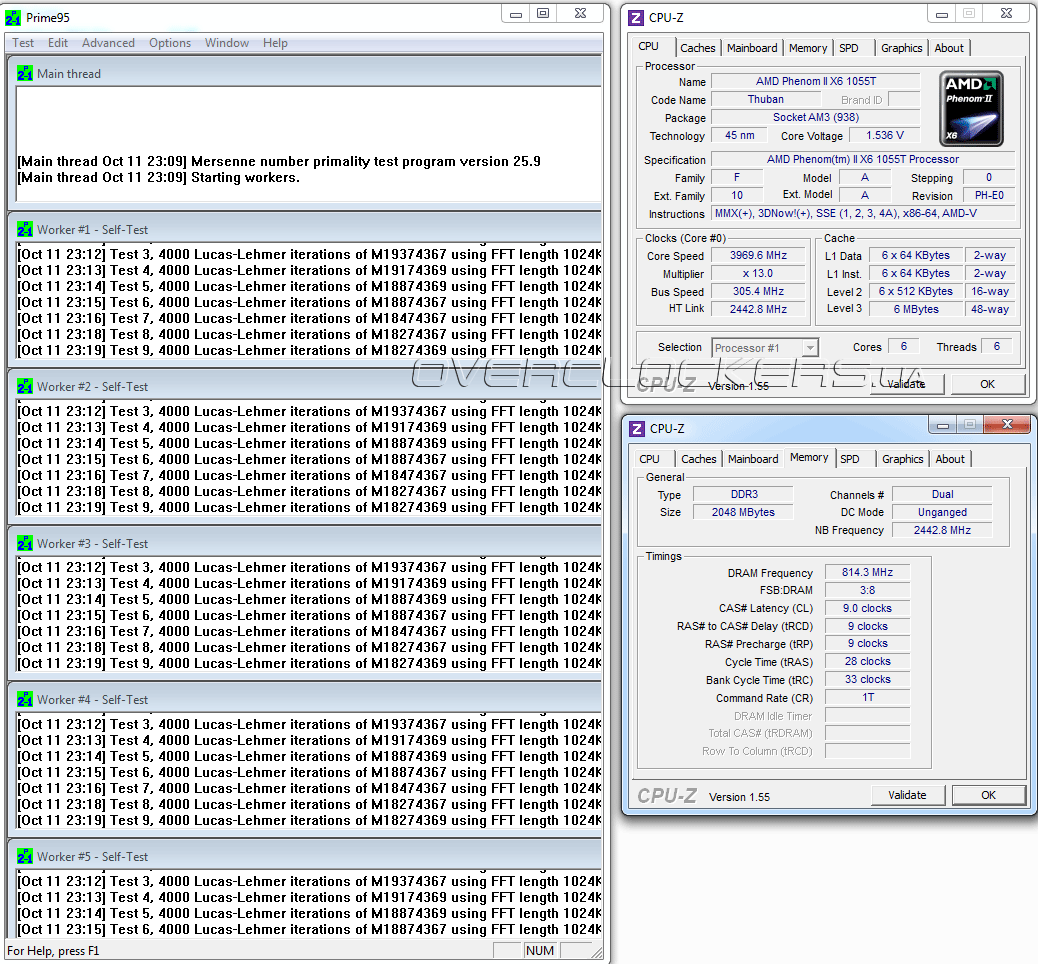Click the Multiplier x 13.0 value
Image resolution: width=1038 pixels, height=964 pixels.
758,273
